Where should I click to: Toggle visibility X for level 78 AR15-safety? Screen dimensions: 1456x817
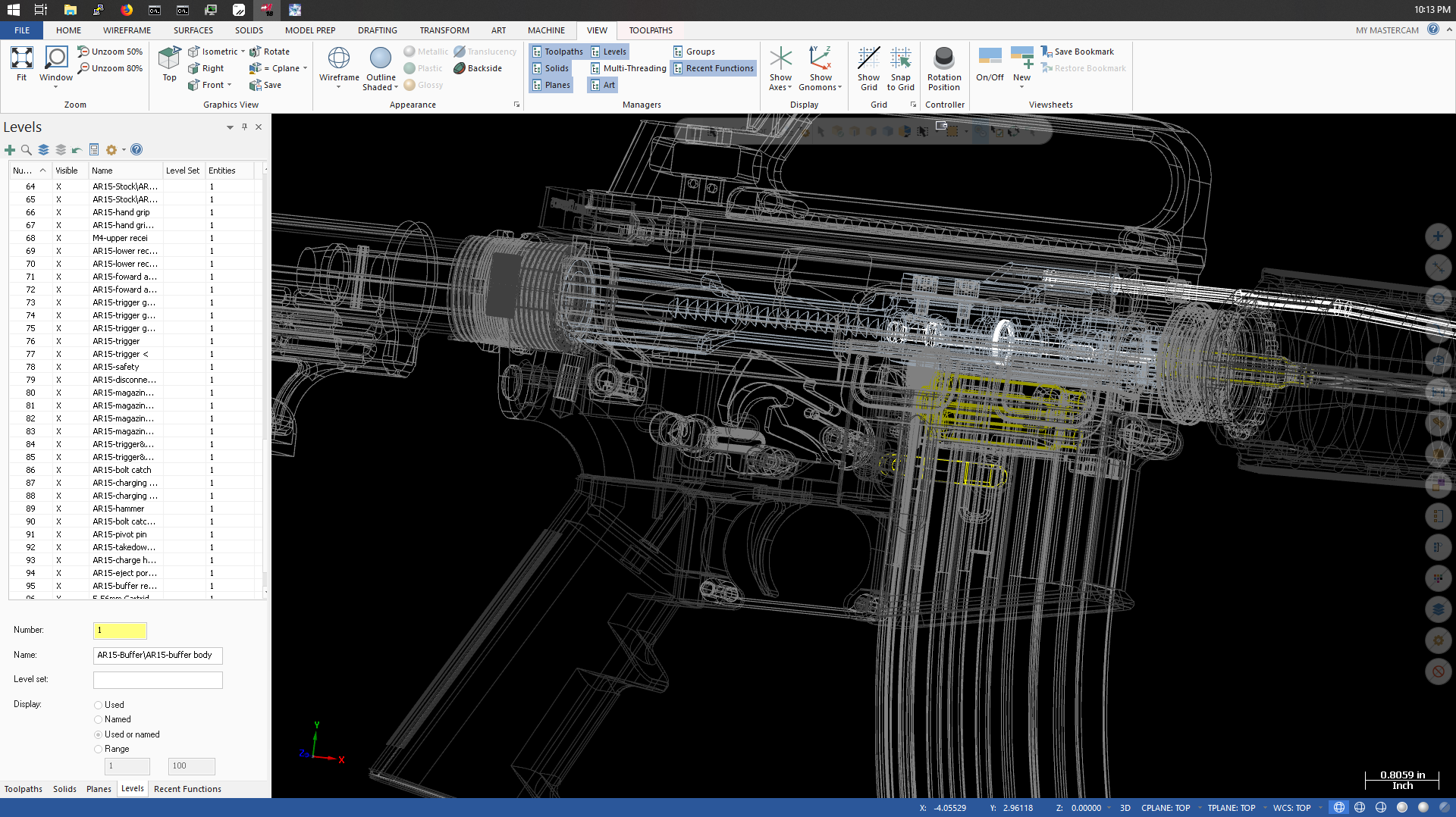coord(58,367)
